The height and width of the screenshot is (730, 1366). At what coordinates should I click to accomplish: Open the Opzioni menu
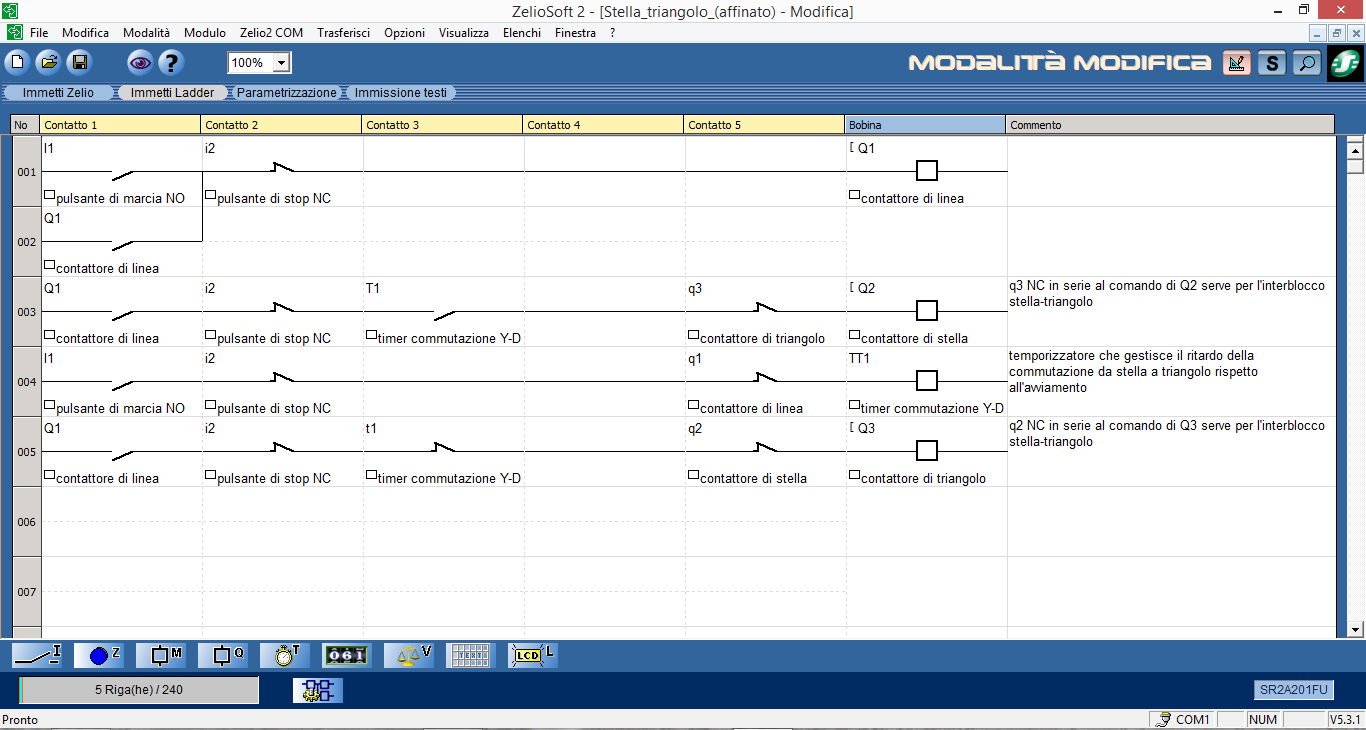click(404, 33)
